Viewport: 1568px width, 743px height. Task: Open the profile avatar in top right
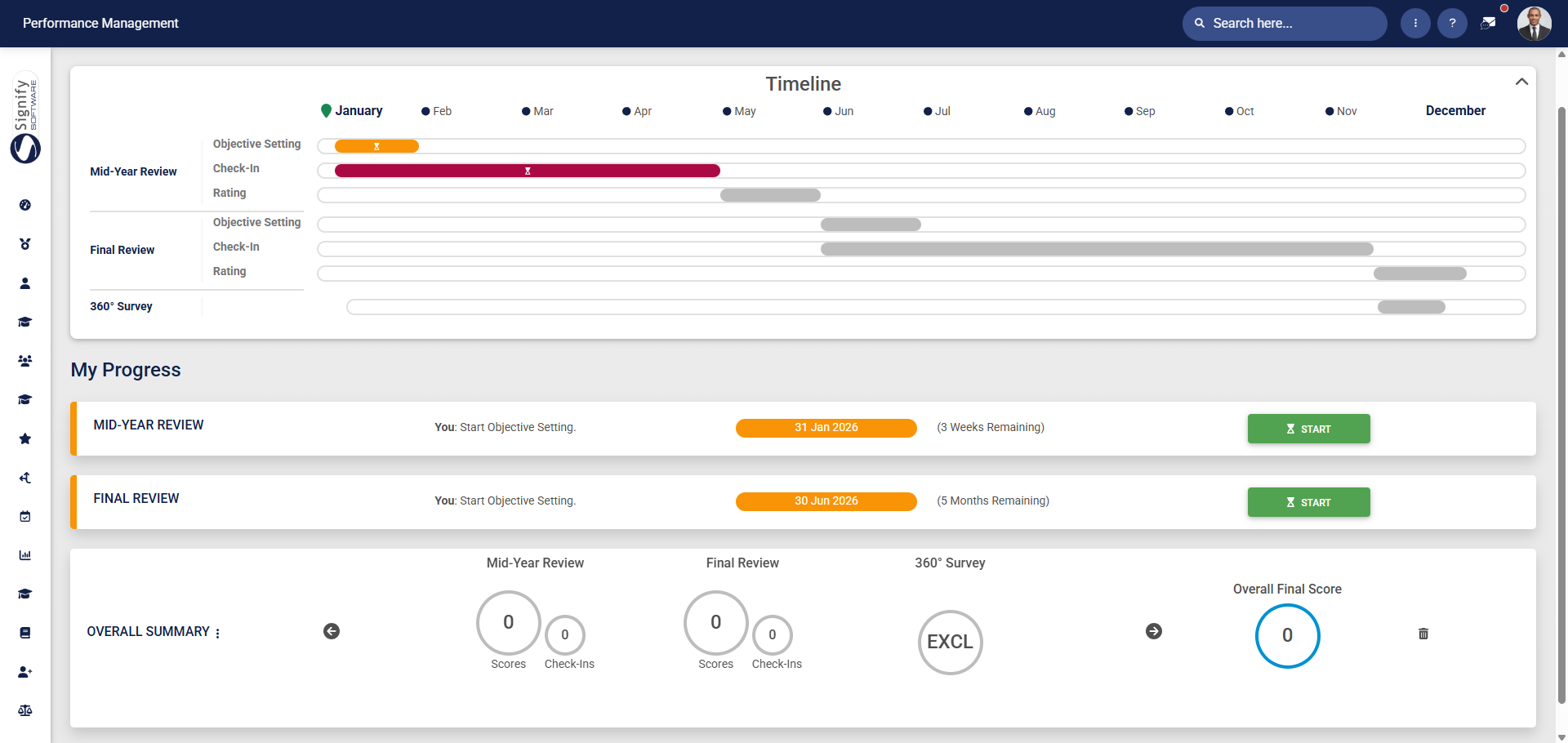pyautogui.click(x=1535, y=23)
